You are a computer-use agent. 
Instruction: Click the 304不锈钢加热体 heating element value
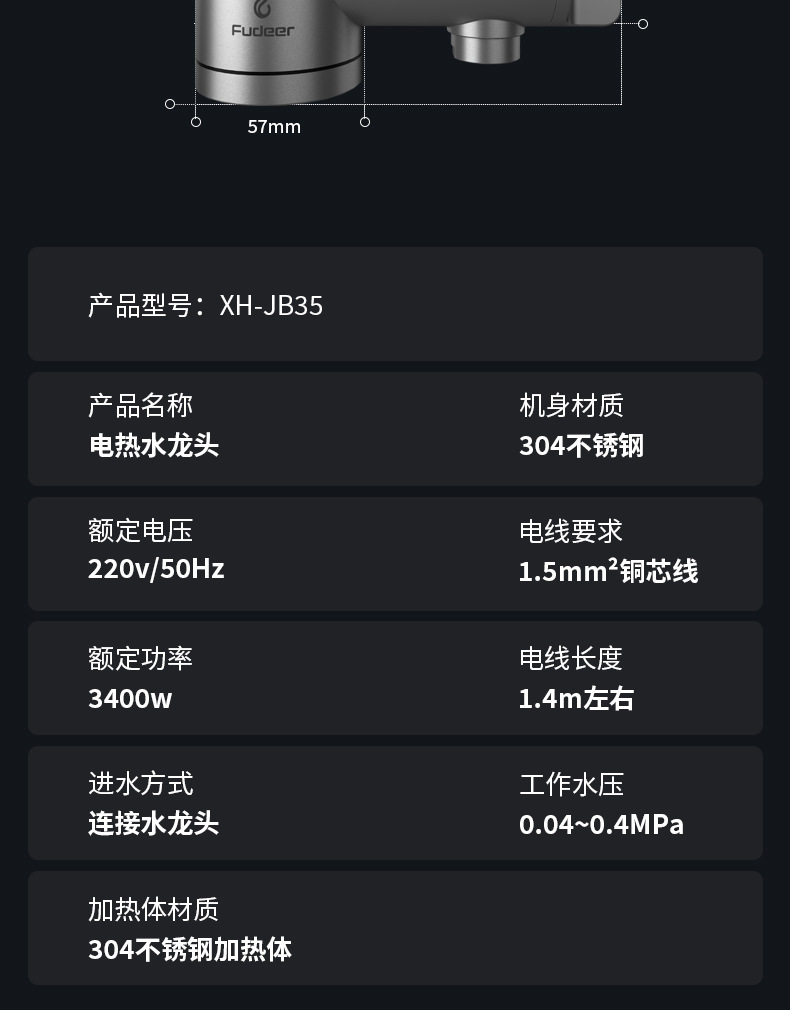(190, 949)
